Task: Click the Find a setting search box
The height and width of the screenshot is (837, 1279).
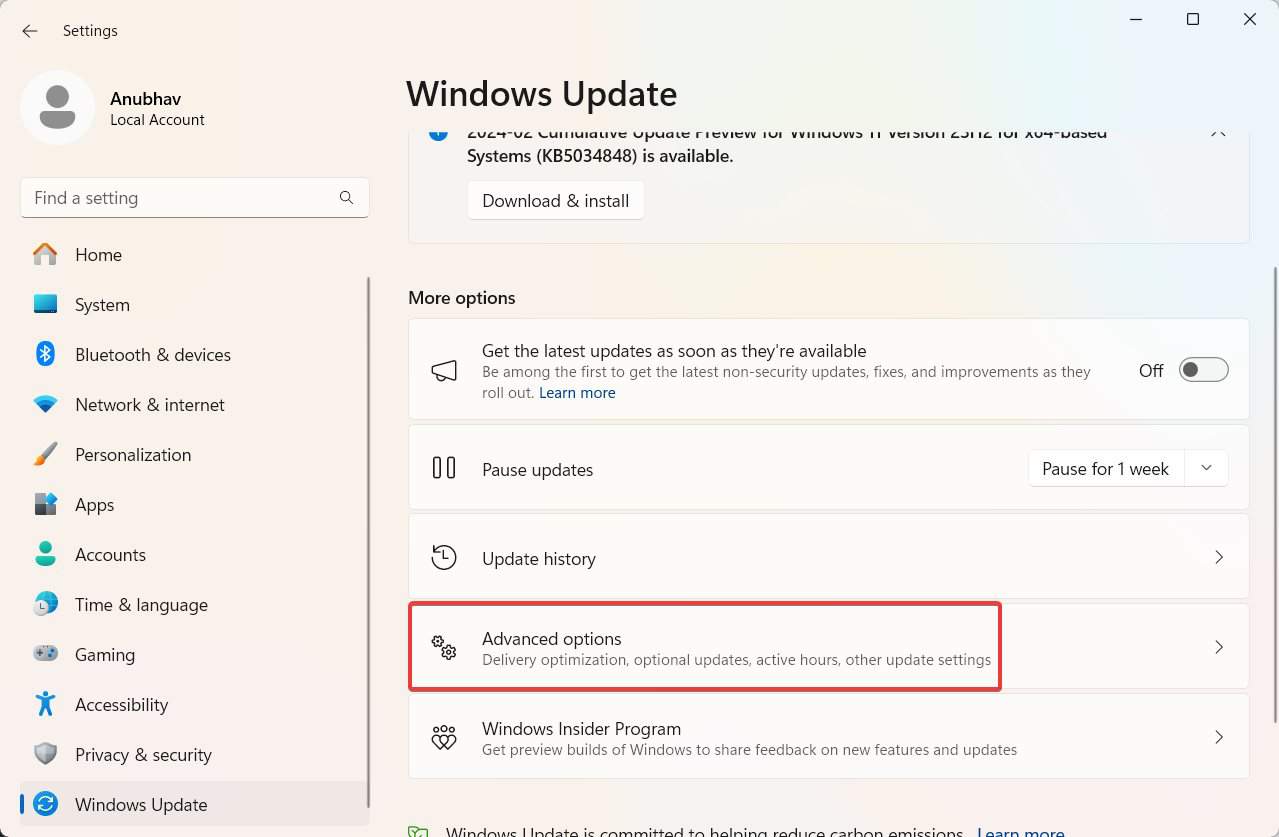Action: (180, 198)
